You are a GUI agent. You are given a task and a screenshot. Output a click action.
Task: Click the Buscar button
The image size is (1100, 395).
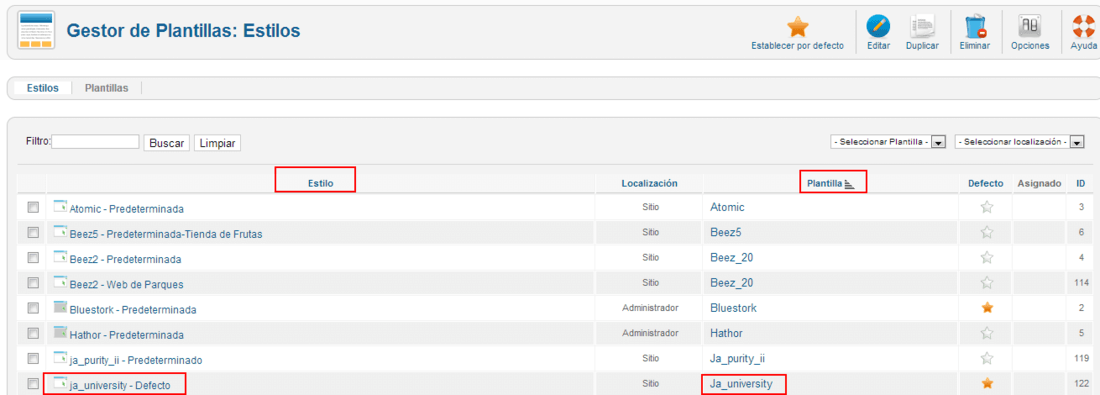point(166,142)
